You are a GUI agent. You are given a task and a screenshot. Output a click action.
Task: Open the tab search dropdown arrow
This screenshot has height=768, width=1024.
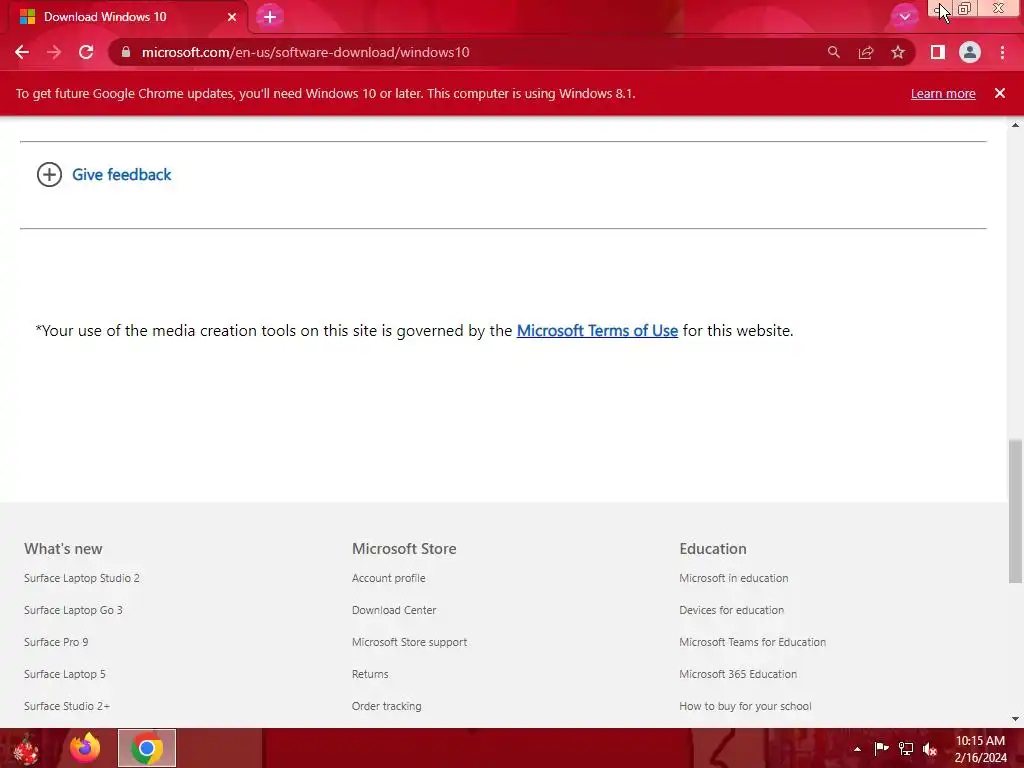(904, 17)
